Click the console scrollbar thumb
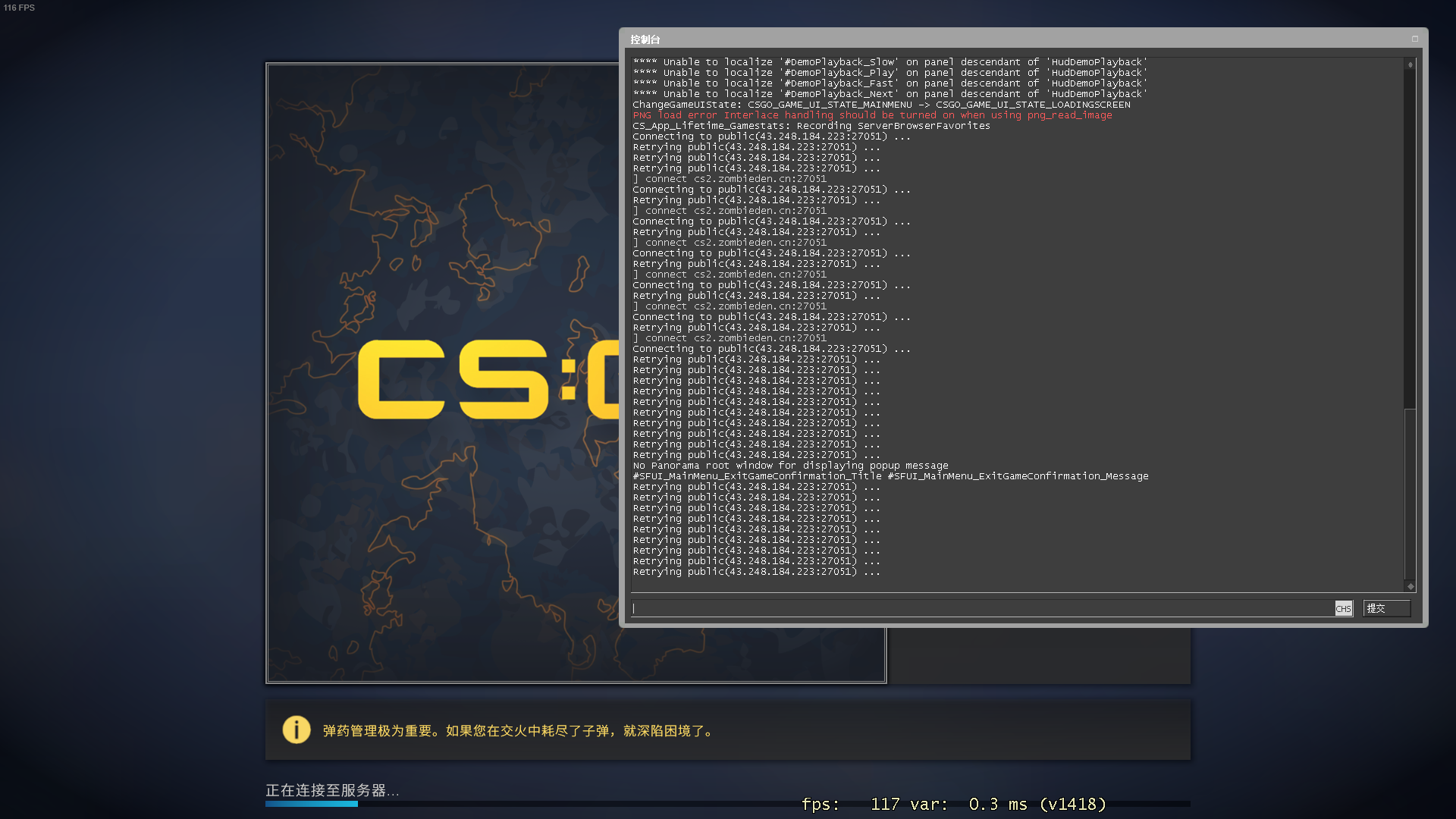Viewport: 1456px width, 819px height. point(1410,239)
